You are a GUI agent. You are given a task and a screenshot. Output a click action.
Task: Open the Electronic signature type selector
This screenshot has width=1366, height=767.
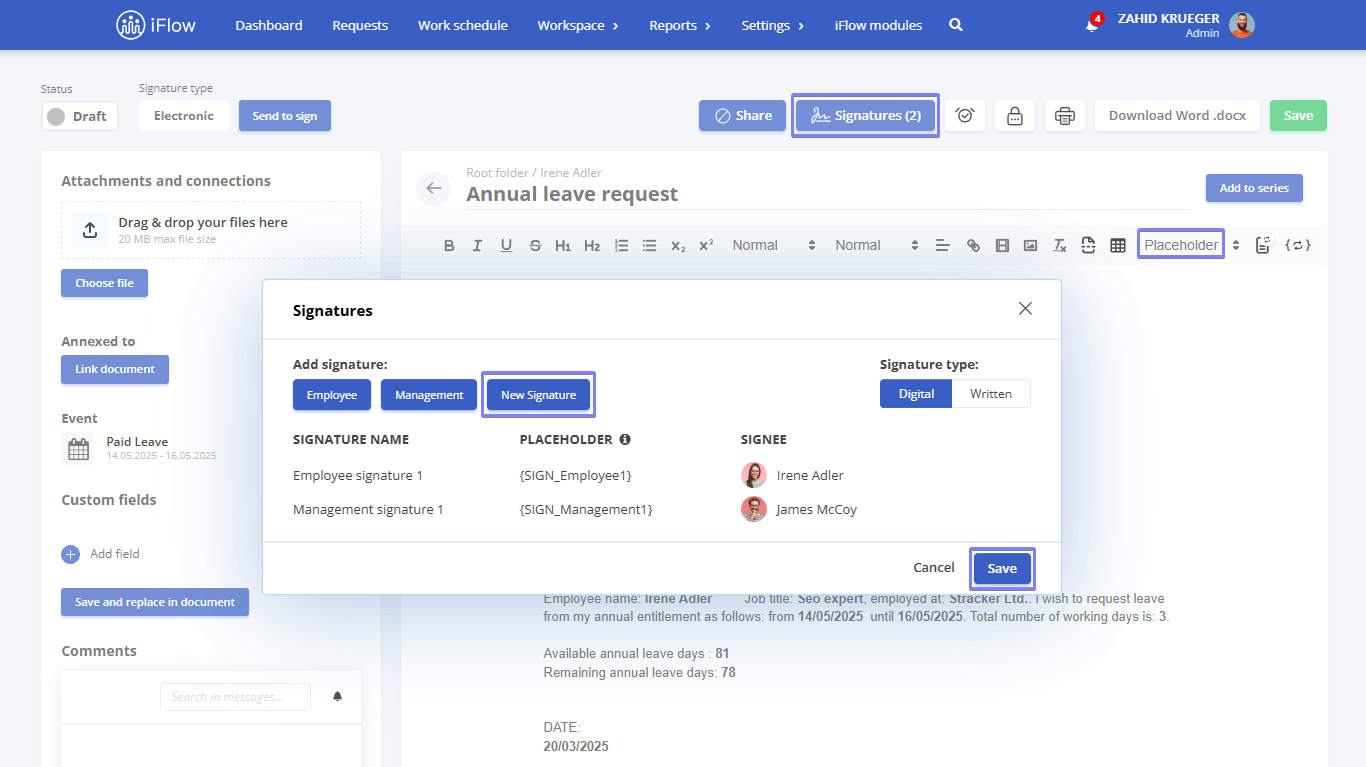[184, 116]
